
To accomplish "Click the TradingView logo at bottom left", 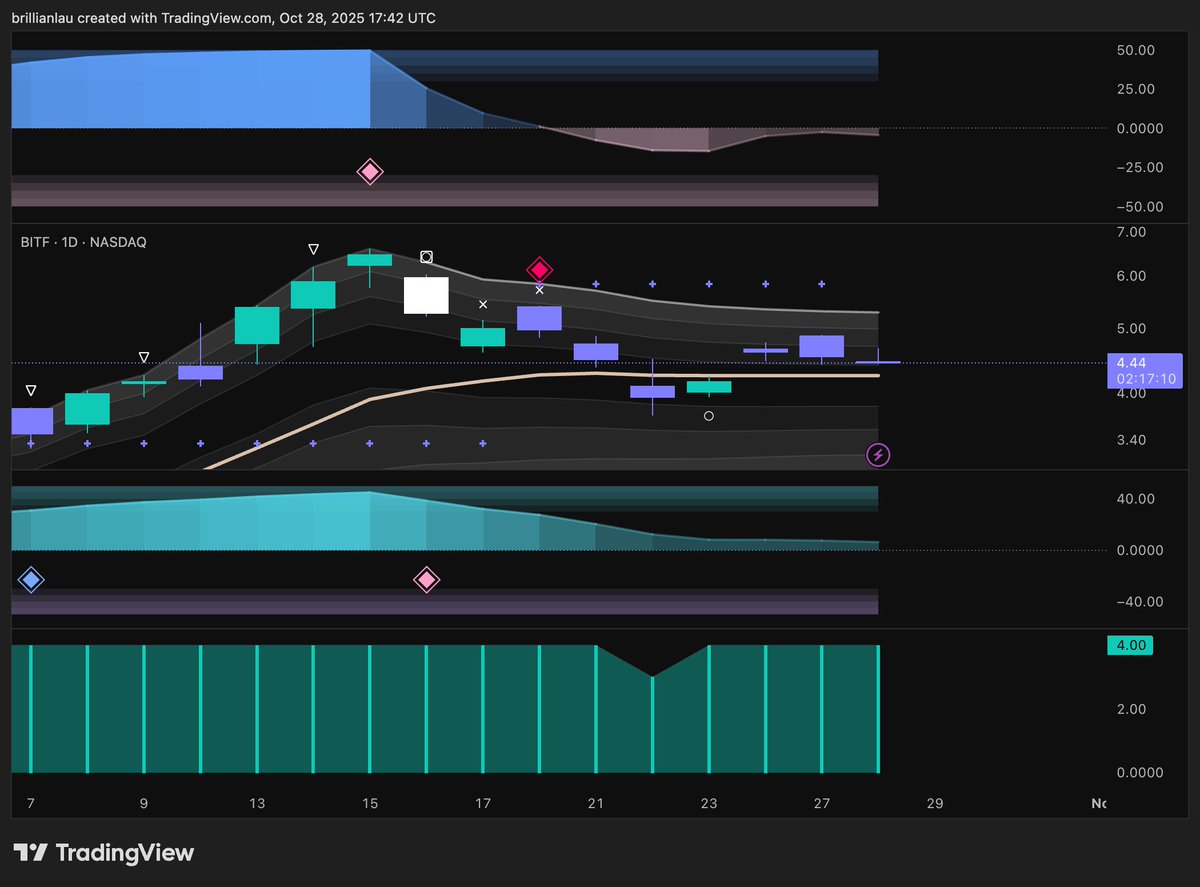I will pos(103,853).
